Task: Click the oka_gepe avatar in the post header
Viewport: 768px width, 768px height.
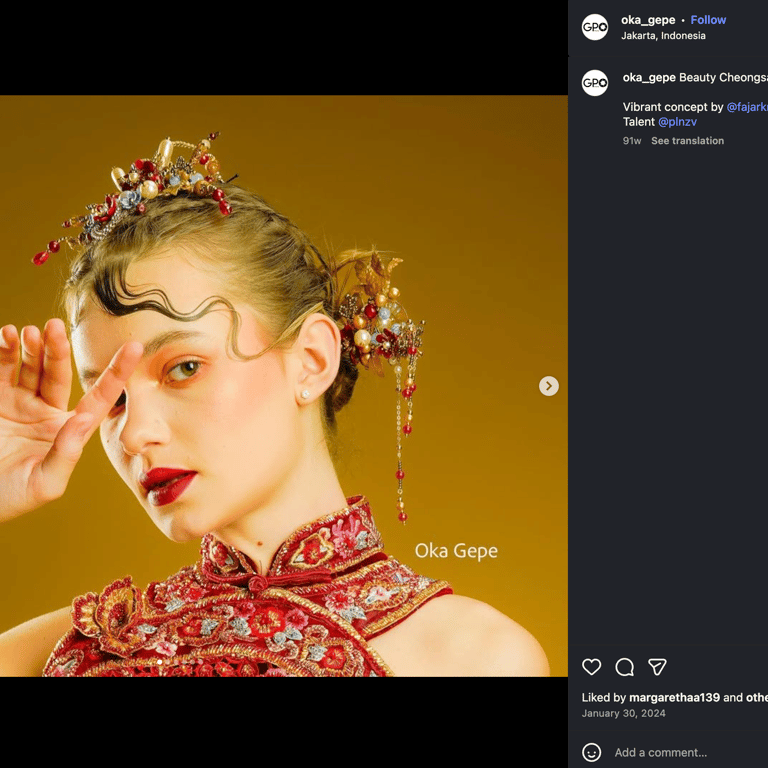Action: 595,27
